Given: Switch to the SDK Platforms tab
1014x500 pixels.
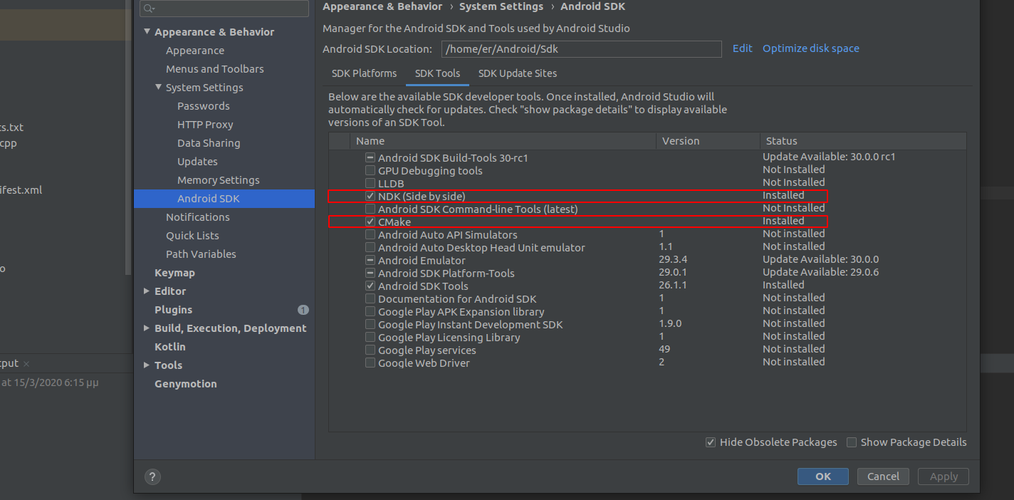Looking at the screenshot, I should tap(364, 73).
